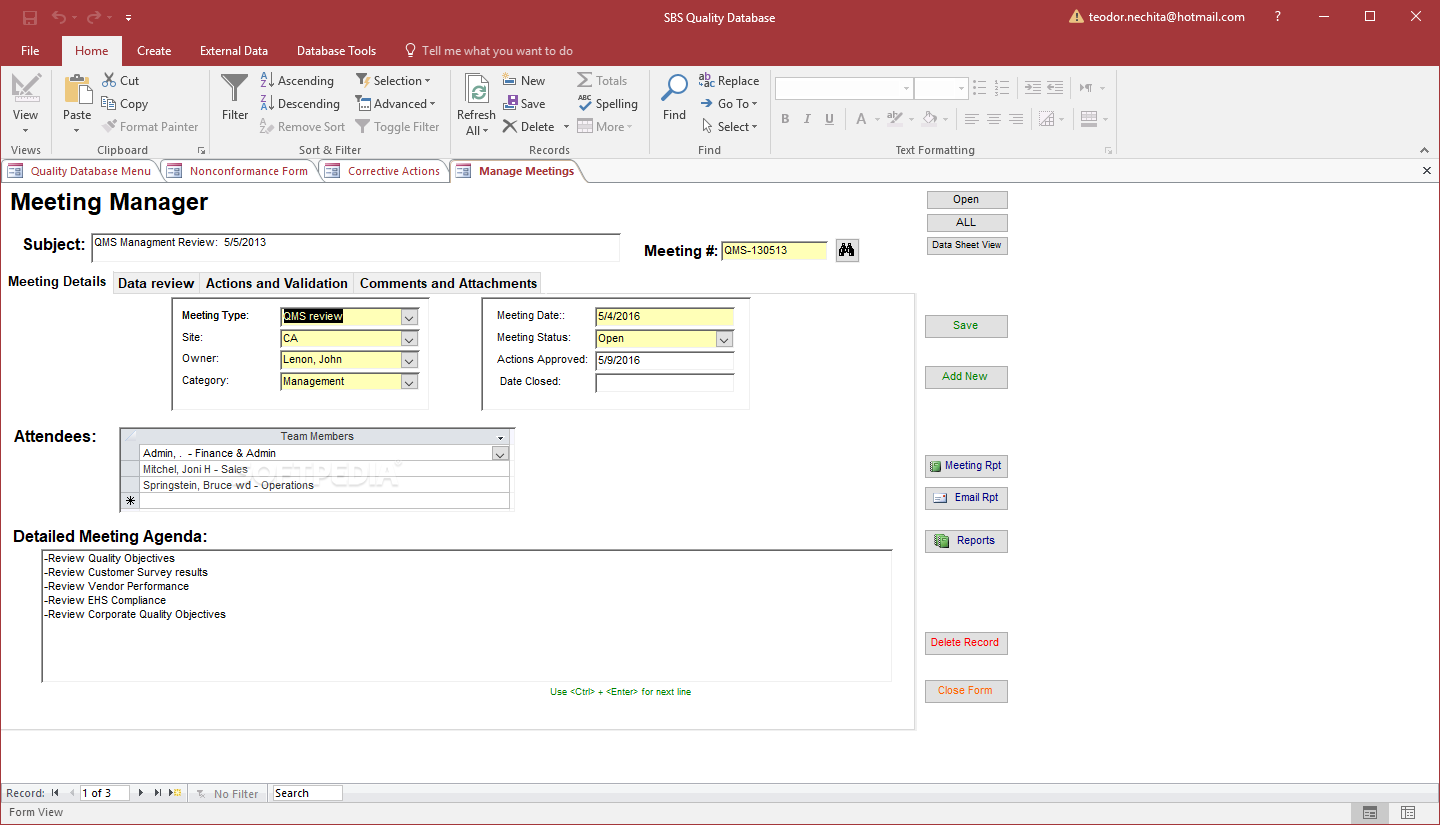Viewport: 1440px width, 825px height.
Task: Click the ALL button
Action: point(966,223)
